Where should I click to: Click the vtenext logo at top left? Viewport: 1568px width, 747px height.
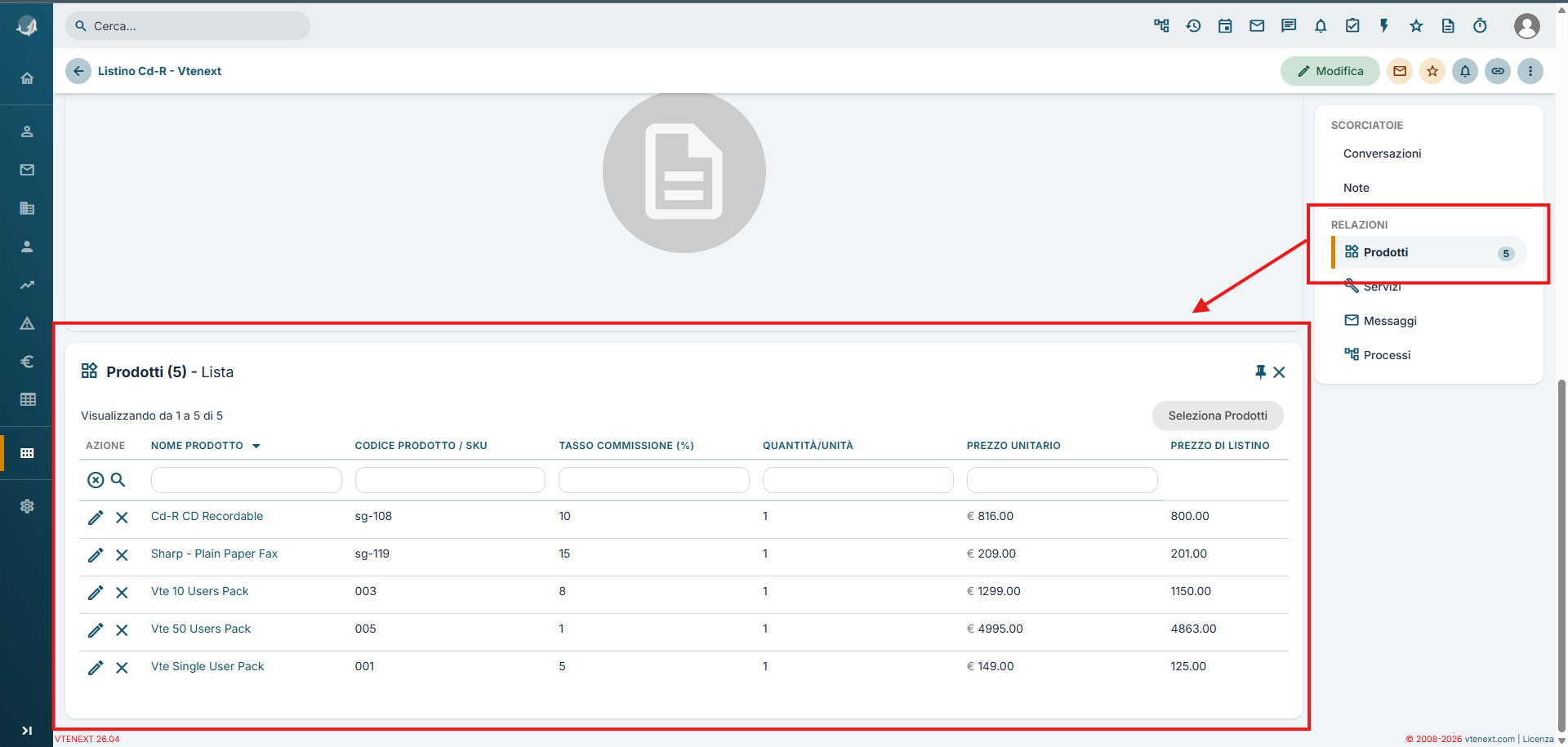pyautogui.click(x=27, y=26)
